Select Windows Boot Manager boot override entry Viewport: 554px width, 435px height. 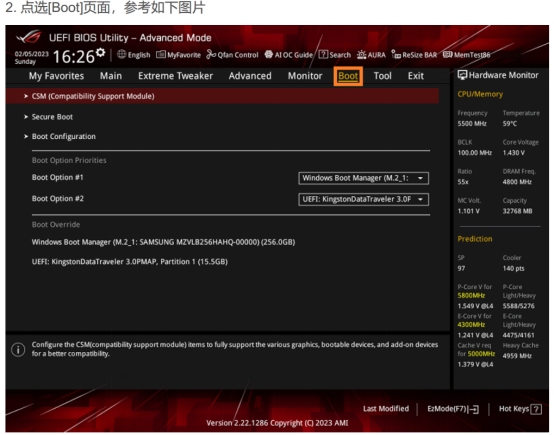click(163, 242)
